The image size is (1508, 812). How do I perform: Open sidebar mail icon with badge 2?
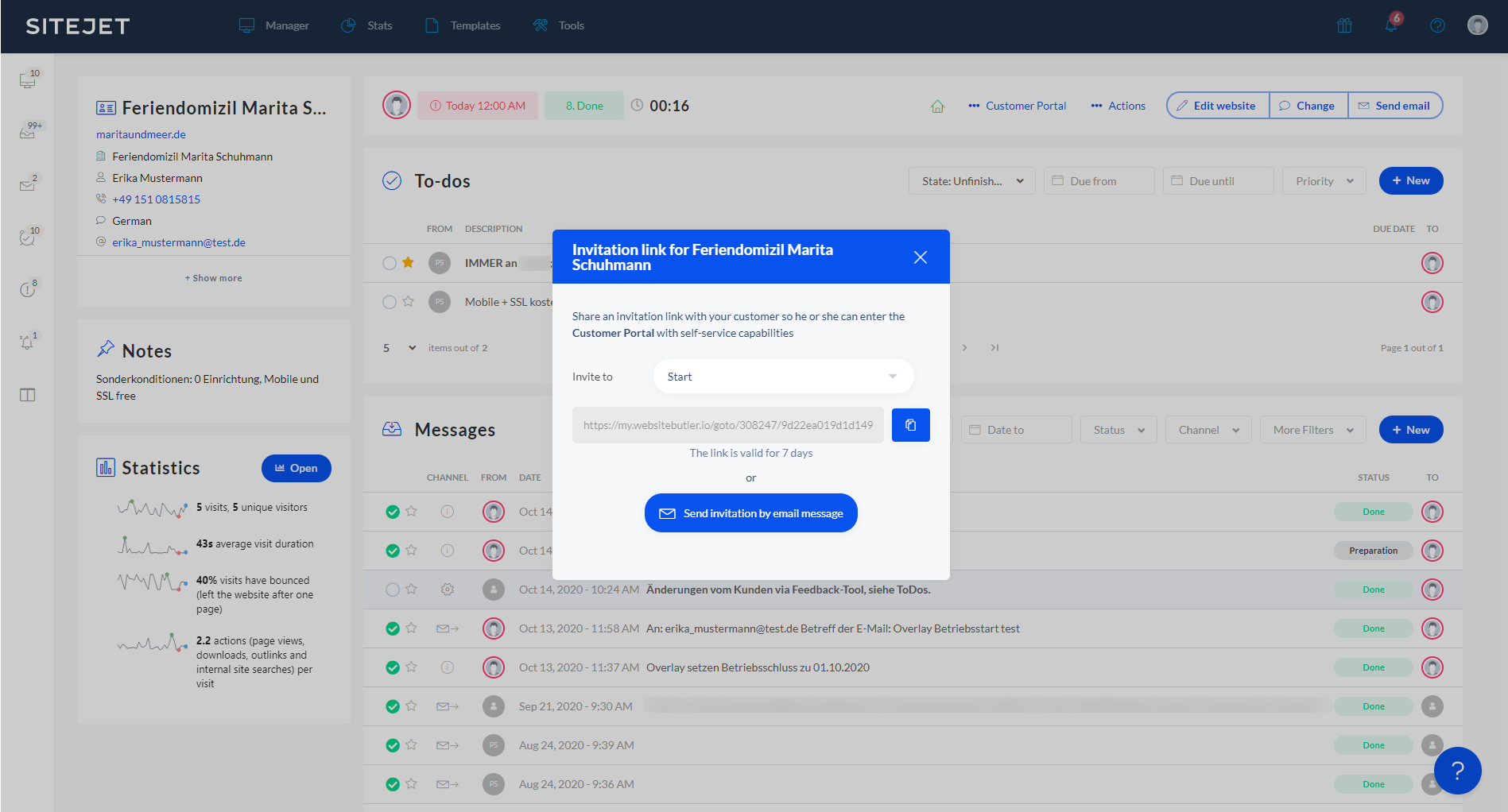pos(29,184)
